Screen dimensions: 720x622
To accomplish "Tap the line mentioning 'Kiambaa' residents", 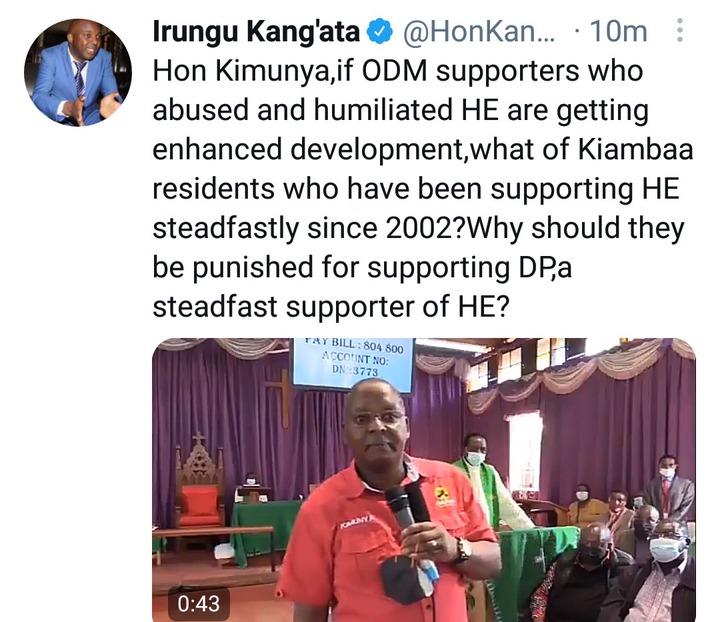I will [x=423, y=149].
